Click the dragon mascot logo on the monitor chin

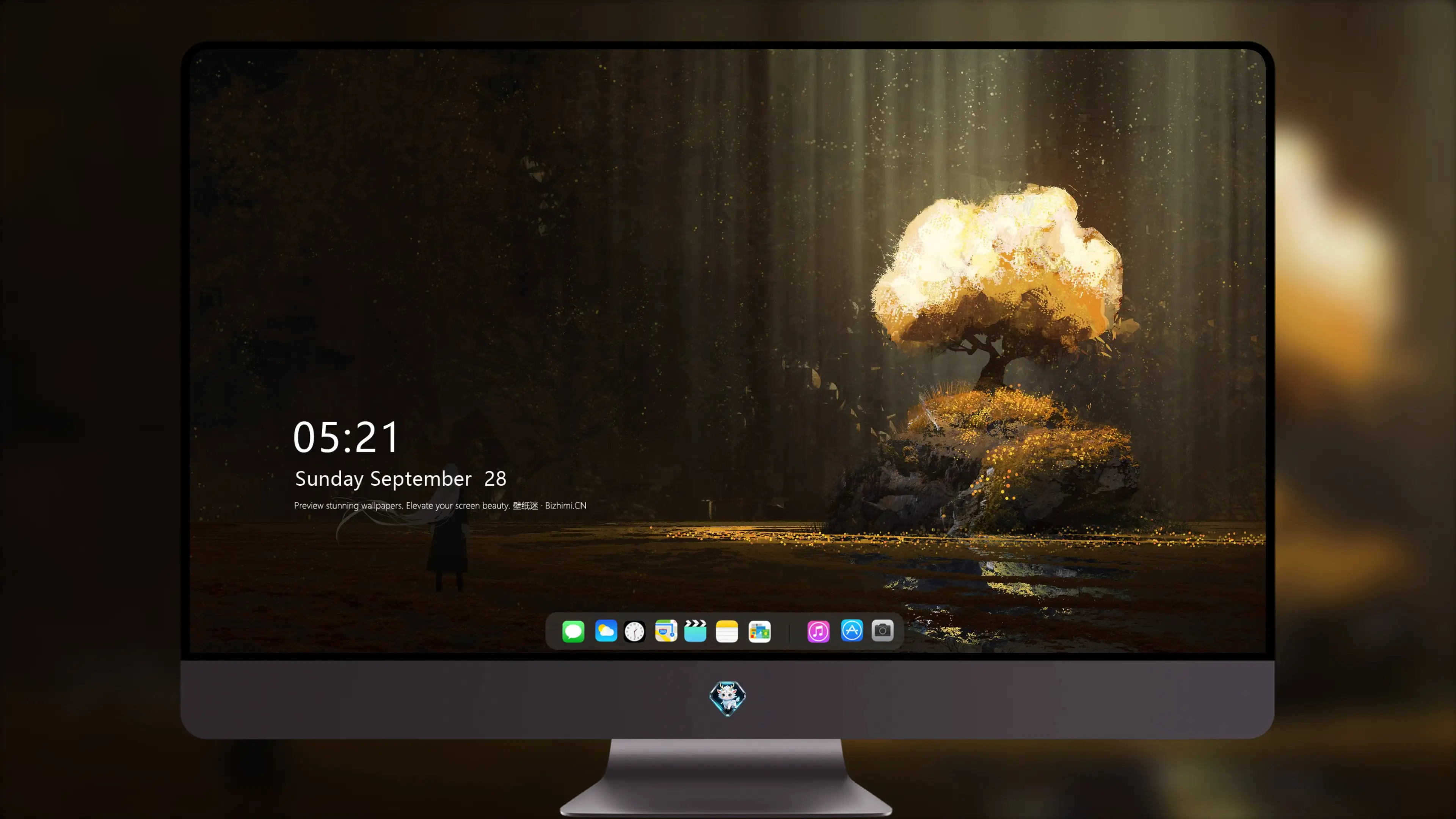(x=728, y=698)
